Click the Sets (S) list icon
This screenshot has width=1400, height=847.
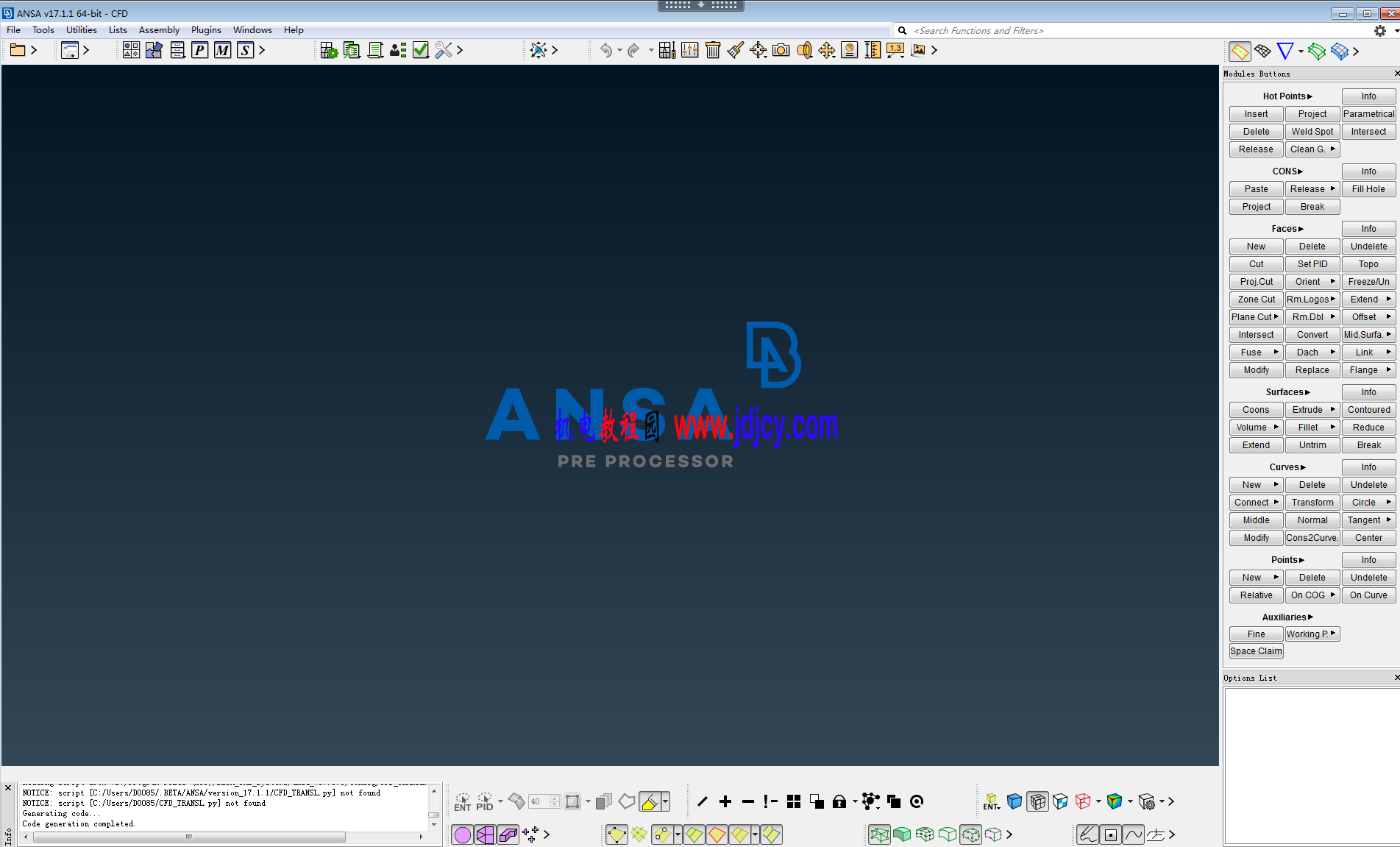(x=246, y=50)
